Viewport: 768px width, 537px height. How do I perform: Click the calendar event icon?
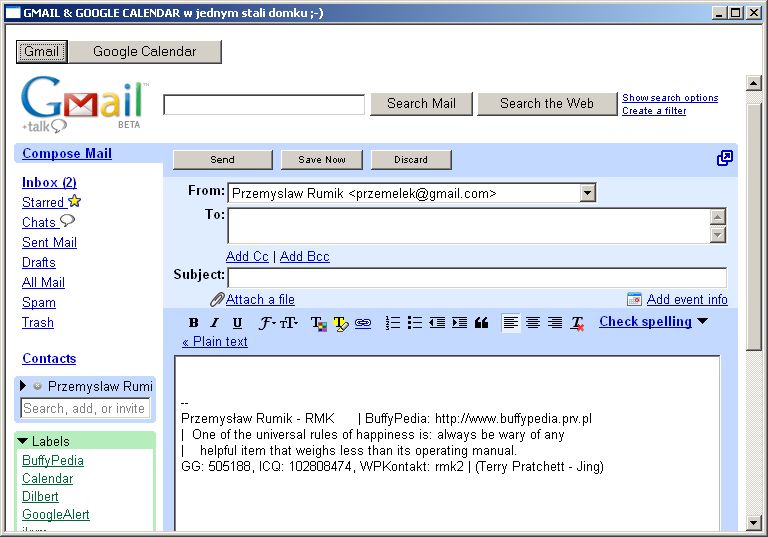pos(634,299)
